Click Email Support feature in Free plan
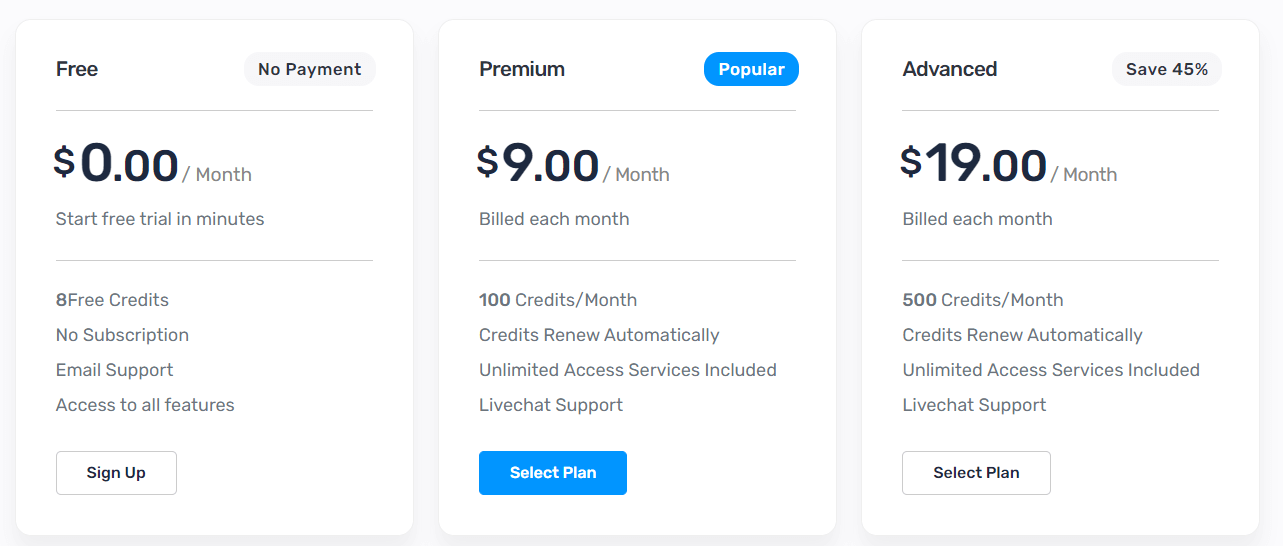Viewport: 1283px width, 546px height. tap(114, 370)
